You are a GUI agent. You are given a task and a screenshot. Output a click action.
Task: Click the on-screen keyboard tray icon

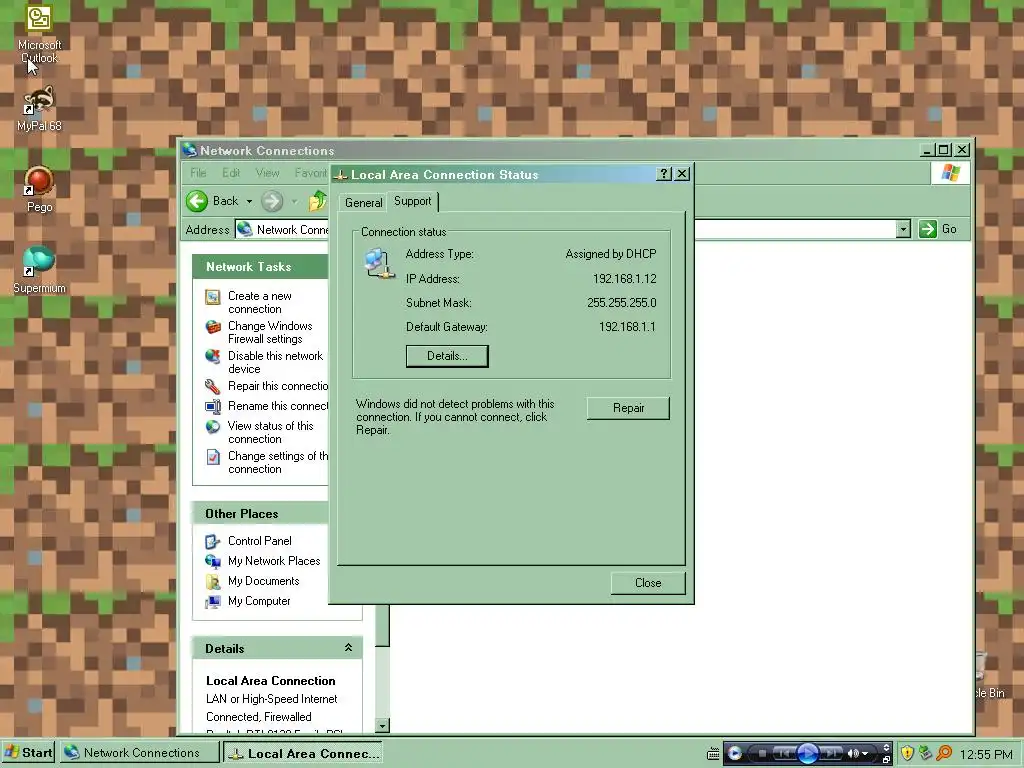tap(713, 754)
